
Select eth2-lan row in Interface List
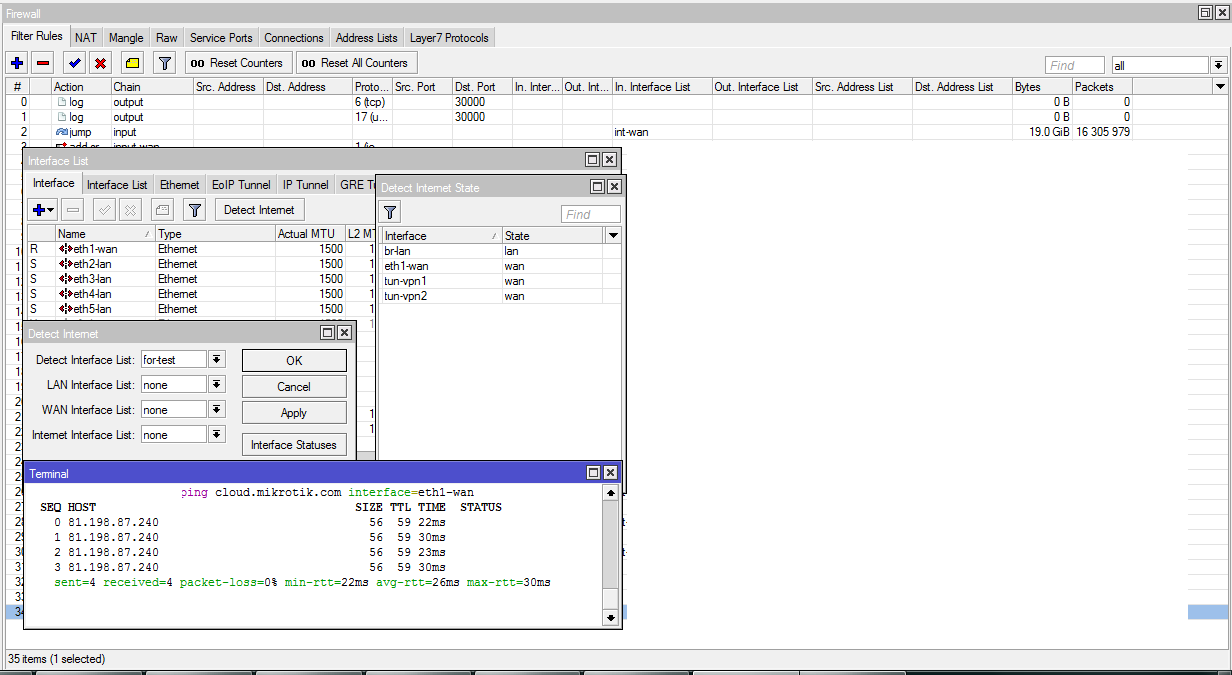pyautogui.click(x=200, y=264)
